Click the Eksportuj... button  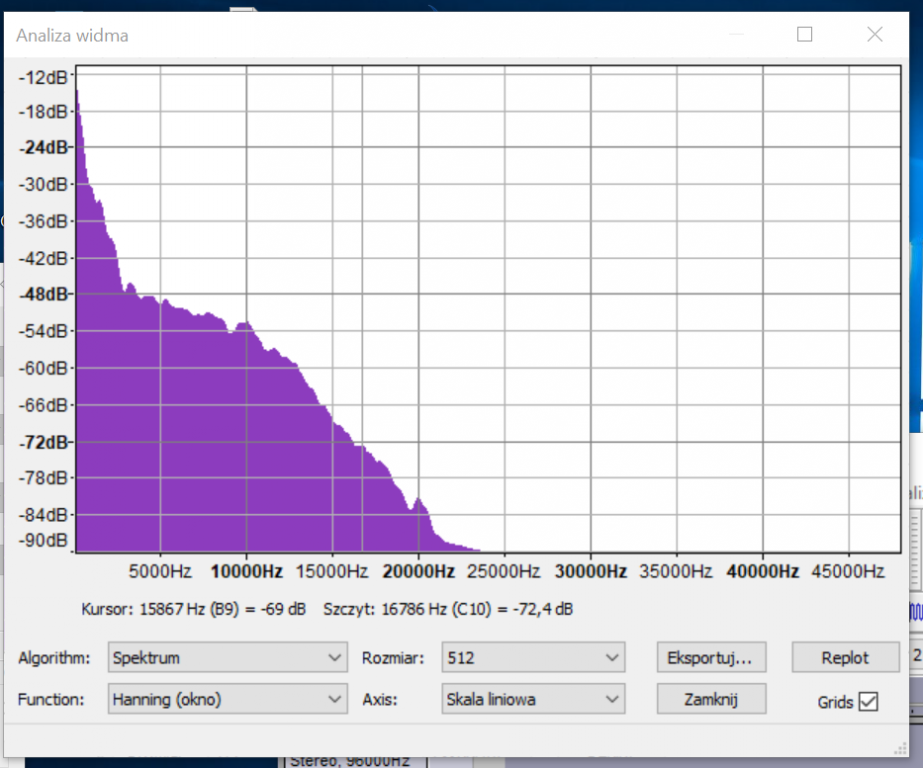[x=711, y=657]
